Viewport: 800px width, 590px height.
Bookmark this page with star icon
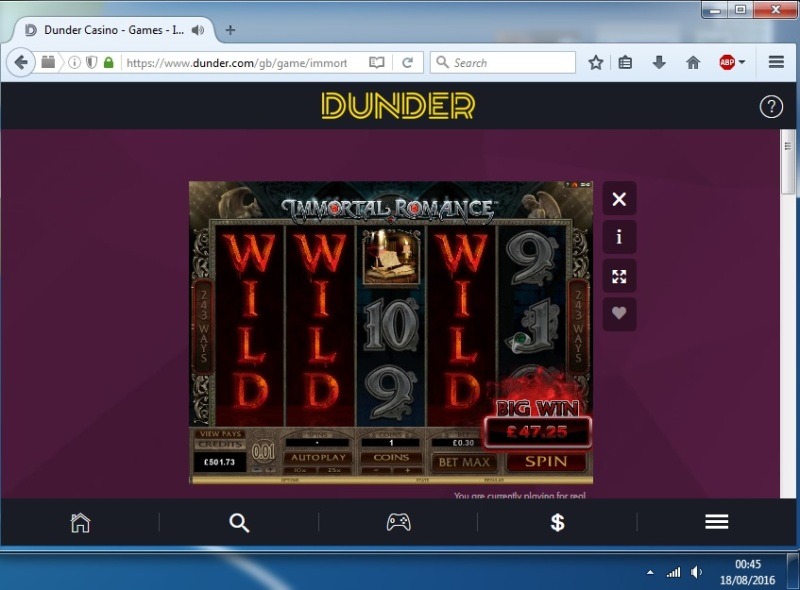pos(595,63)
